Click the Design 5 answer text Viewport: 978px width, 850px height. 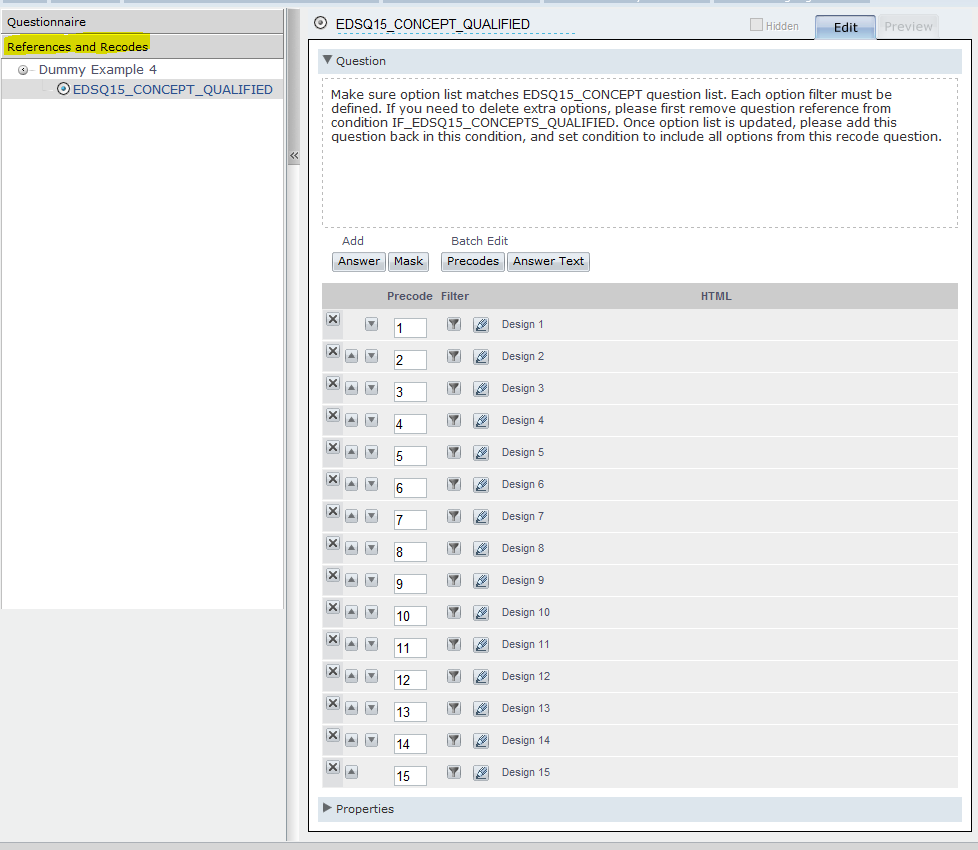(x=523, y=452)
